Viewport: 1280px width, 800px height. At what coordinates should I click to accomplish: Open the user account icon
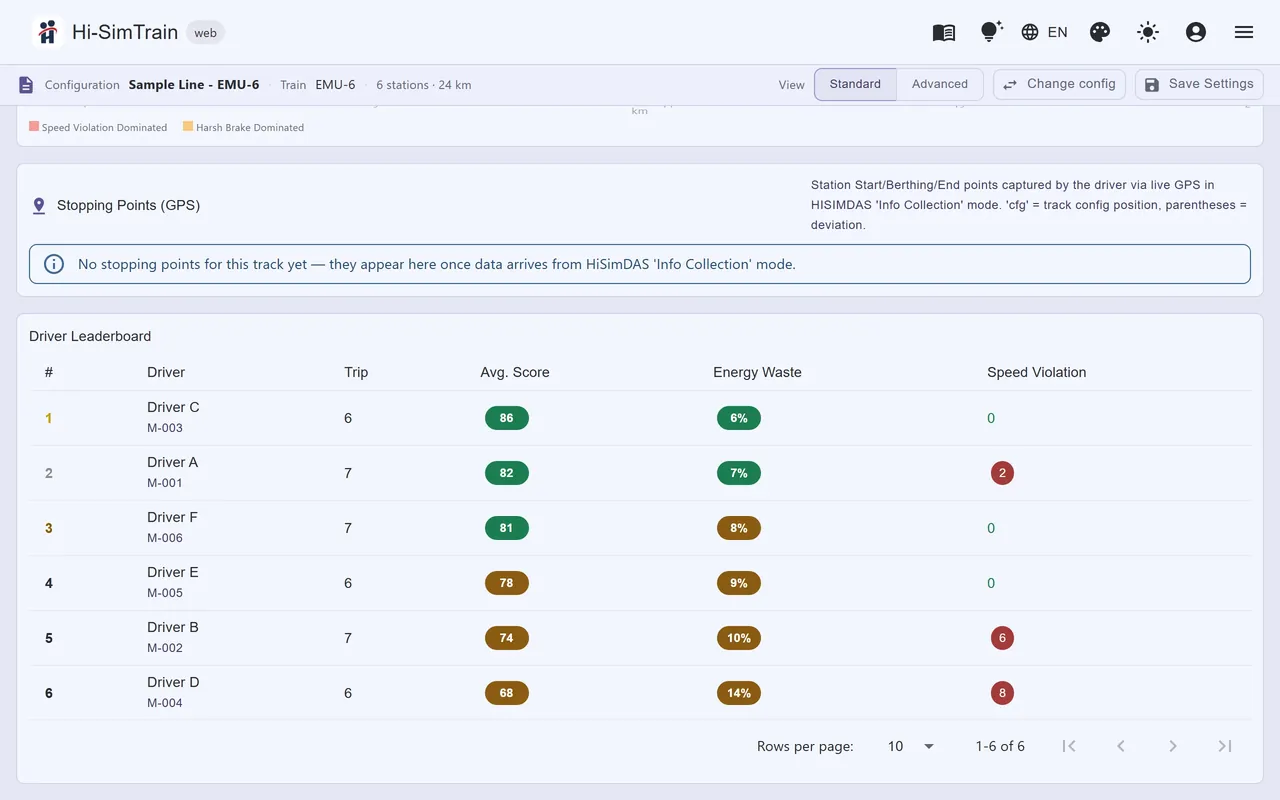[1196, 32]
